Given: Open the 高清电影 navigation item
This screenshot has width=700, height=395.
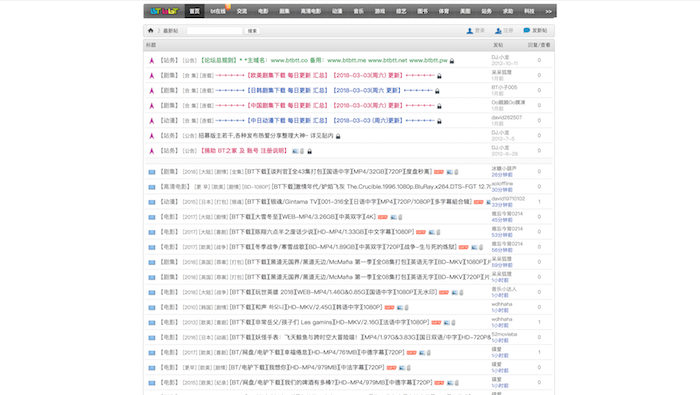Looking at the screenshot, I should (311, 11).
